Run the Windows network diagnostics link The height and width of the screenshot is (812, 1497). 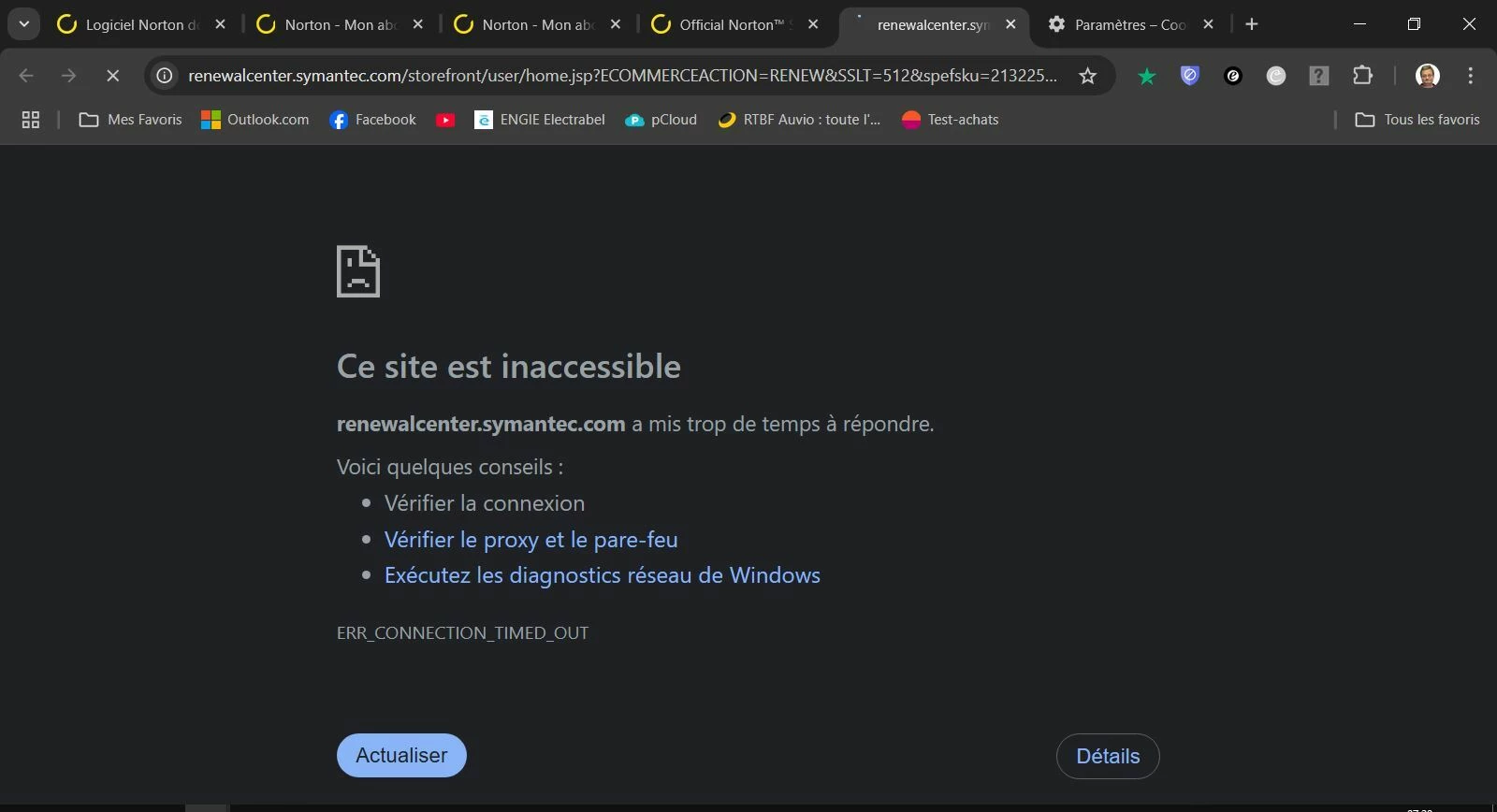603,575
